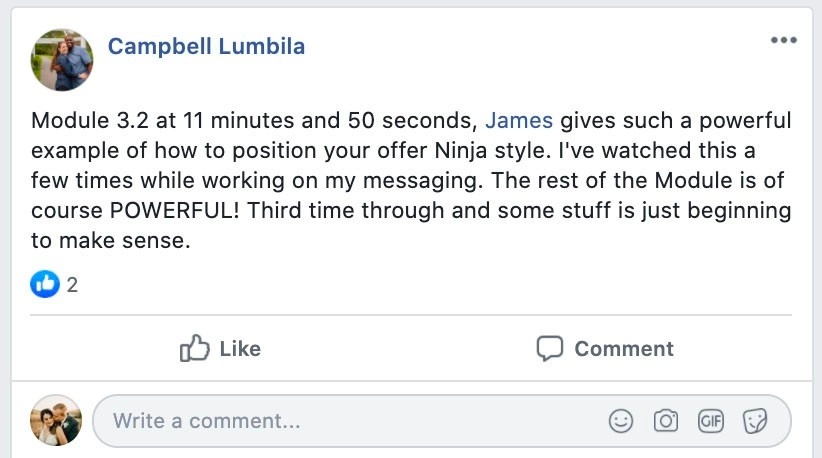Screen dimensions: 822x458
Task: Click your own avatar beside comment box
Action: tap(56, 420)
